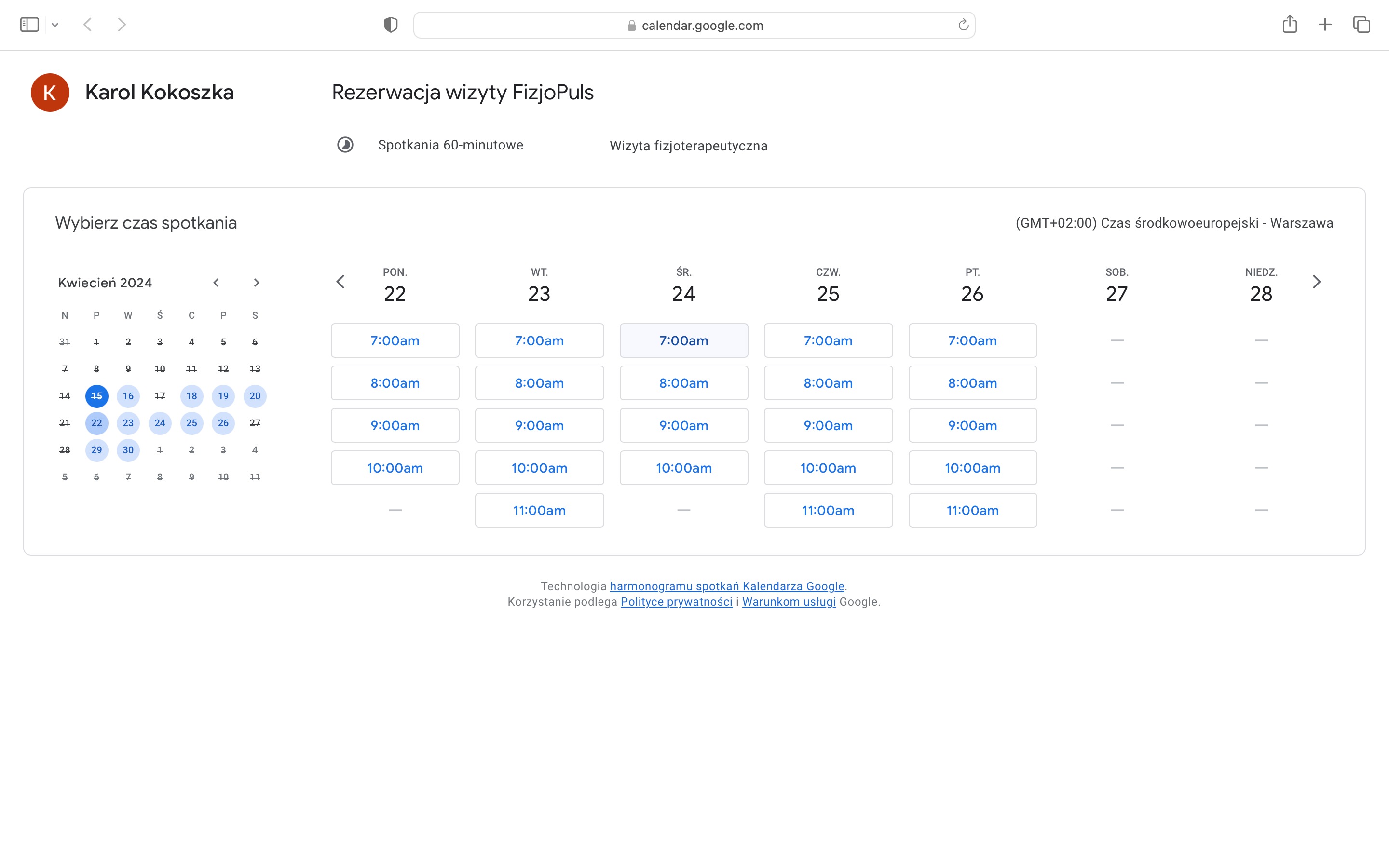Click the Karol Kokoszka avatar

50,93
